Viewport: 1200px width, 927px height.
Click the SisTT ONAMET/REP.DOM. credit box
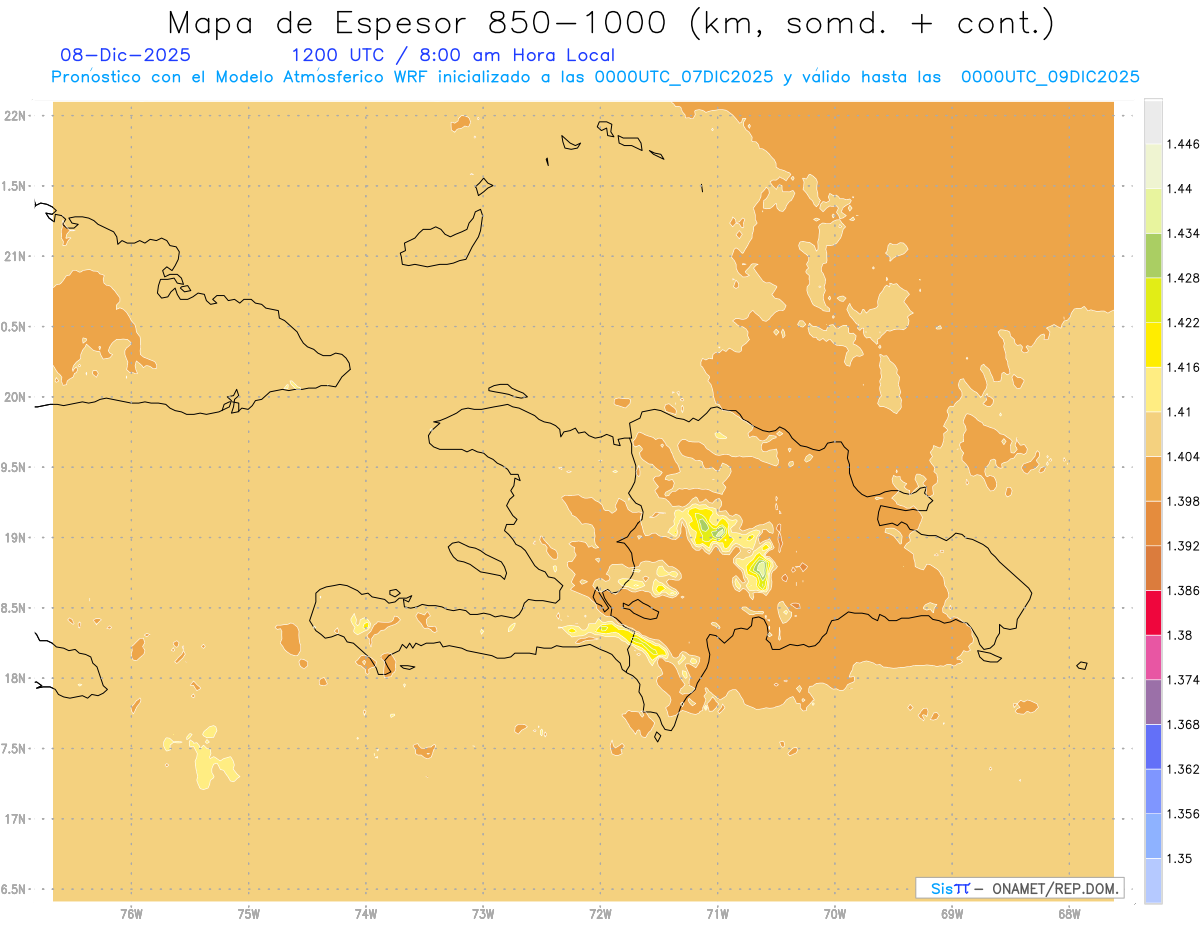click(x=1019, y=888)
